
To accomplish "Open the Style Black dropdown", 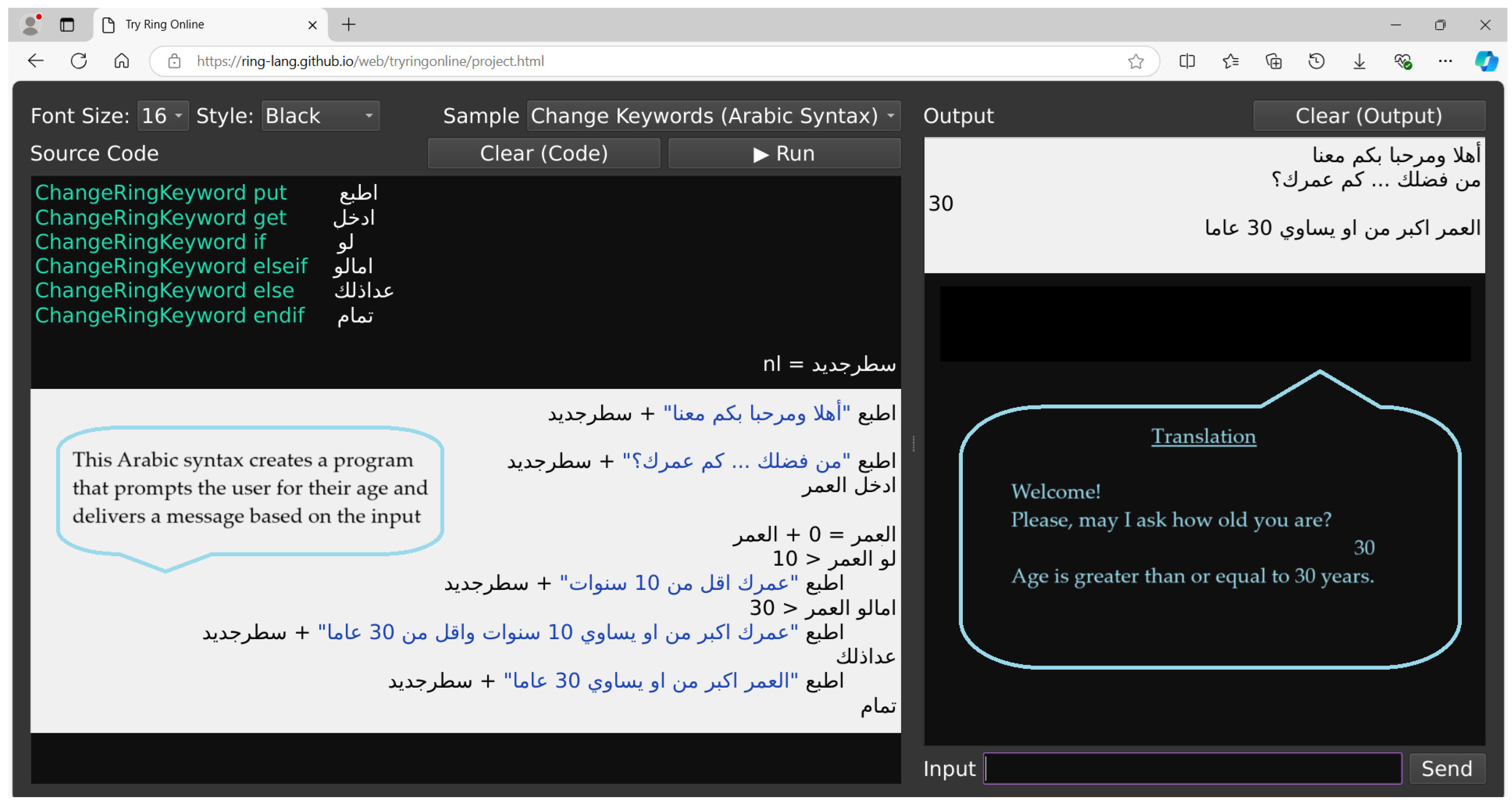I will point(320,116).
